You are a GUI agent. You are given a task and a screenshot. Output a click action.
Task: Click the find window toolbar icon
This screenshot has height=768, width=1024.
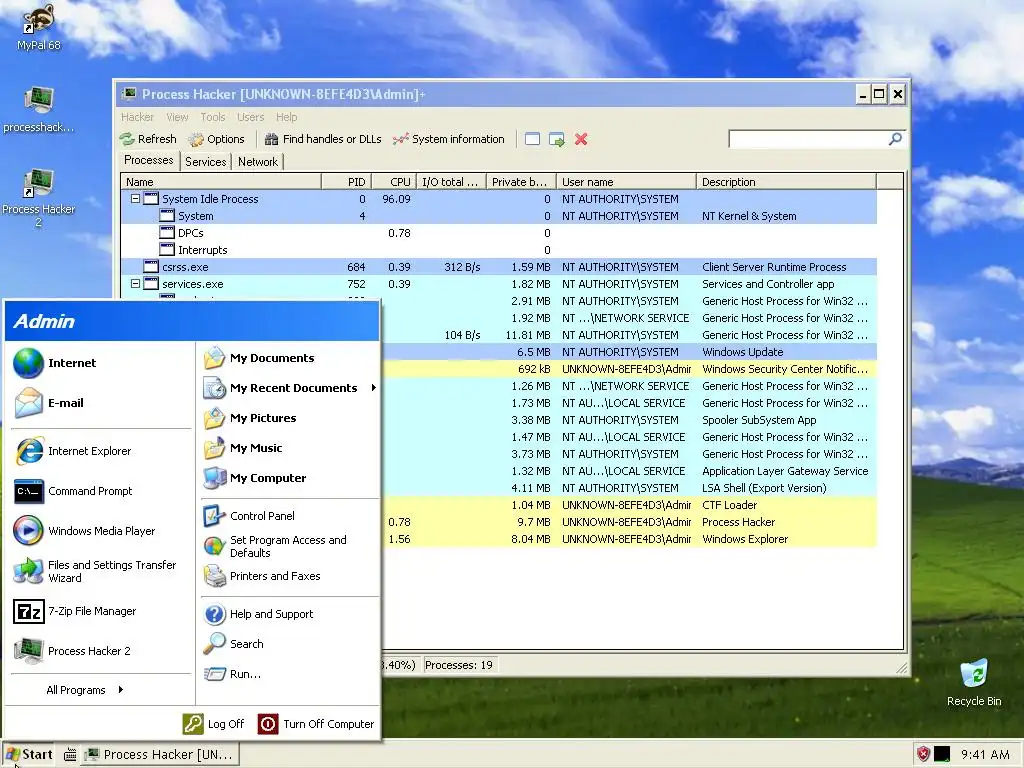click(x=532, y=139)
